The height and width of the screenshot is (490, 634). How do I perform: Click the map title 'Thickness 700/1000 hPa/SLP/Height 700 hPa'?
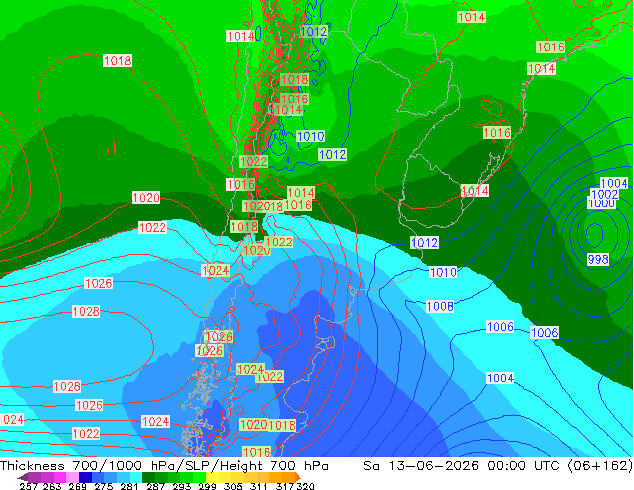tap(164, 466)
